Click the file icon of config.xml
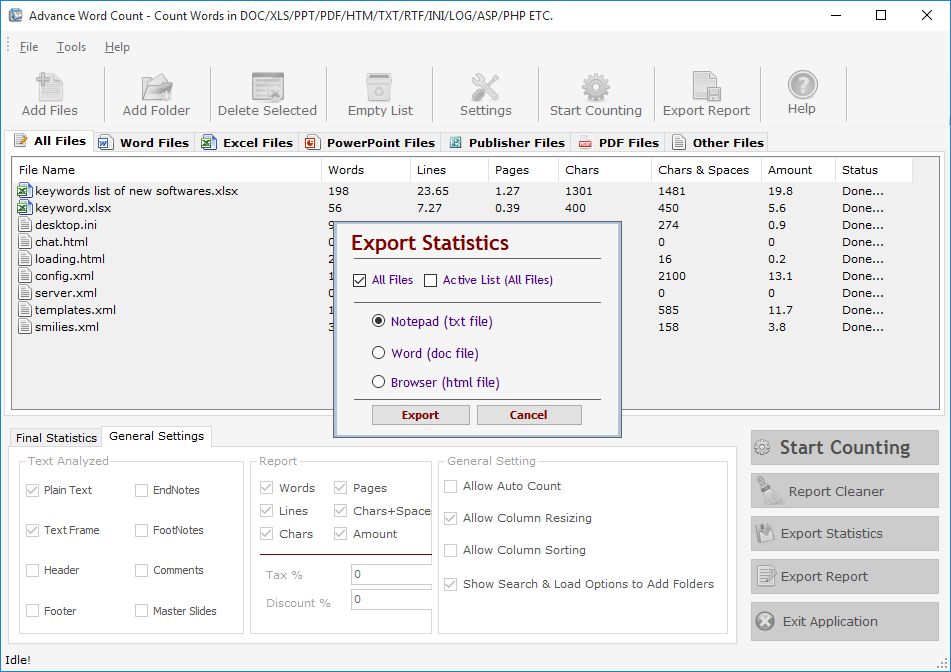This screenshot has width=951, height=672. [x=25, y=276]
